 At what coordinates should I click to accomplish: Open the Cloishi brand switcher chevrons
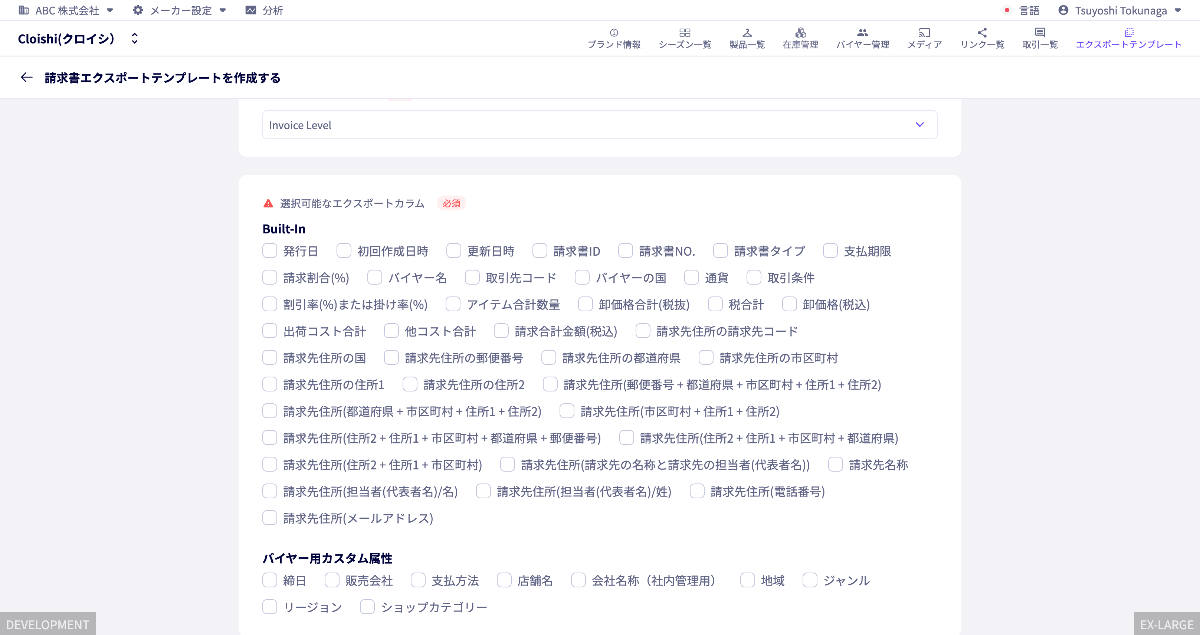click(x=134, y=39)
